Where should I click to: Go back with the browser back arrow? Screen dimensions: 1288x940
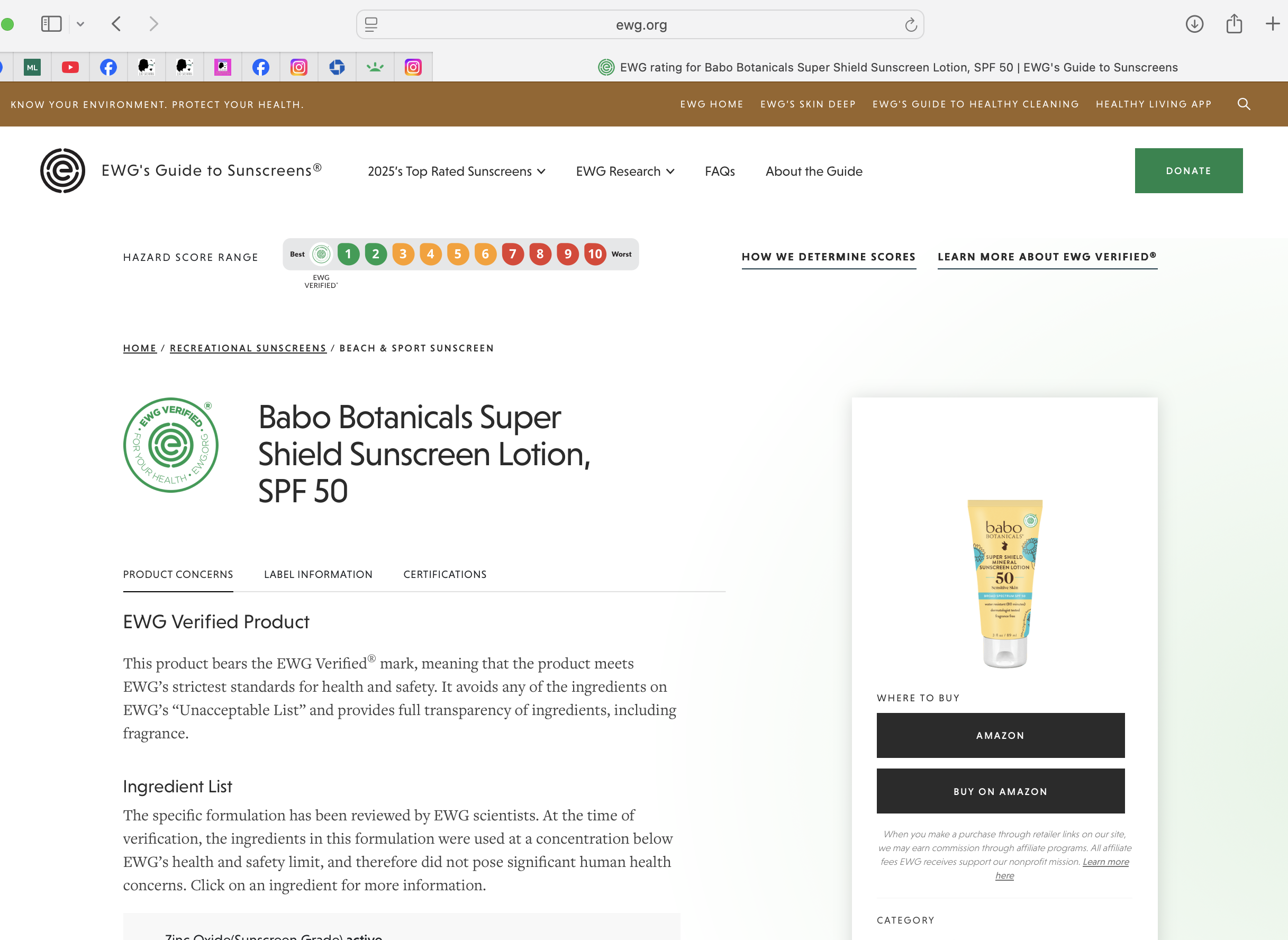pos(116,24)
